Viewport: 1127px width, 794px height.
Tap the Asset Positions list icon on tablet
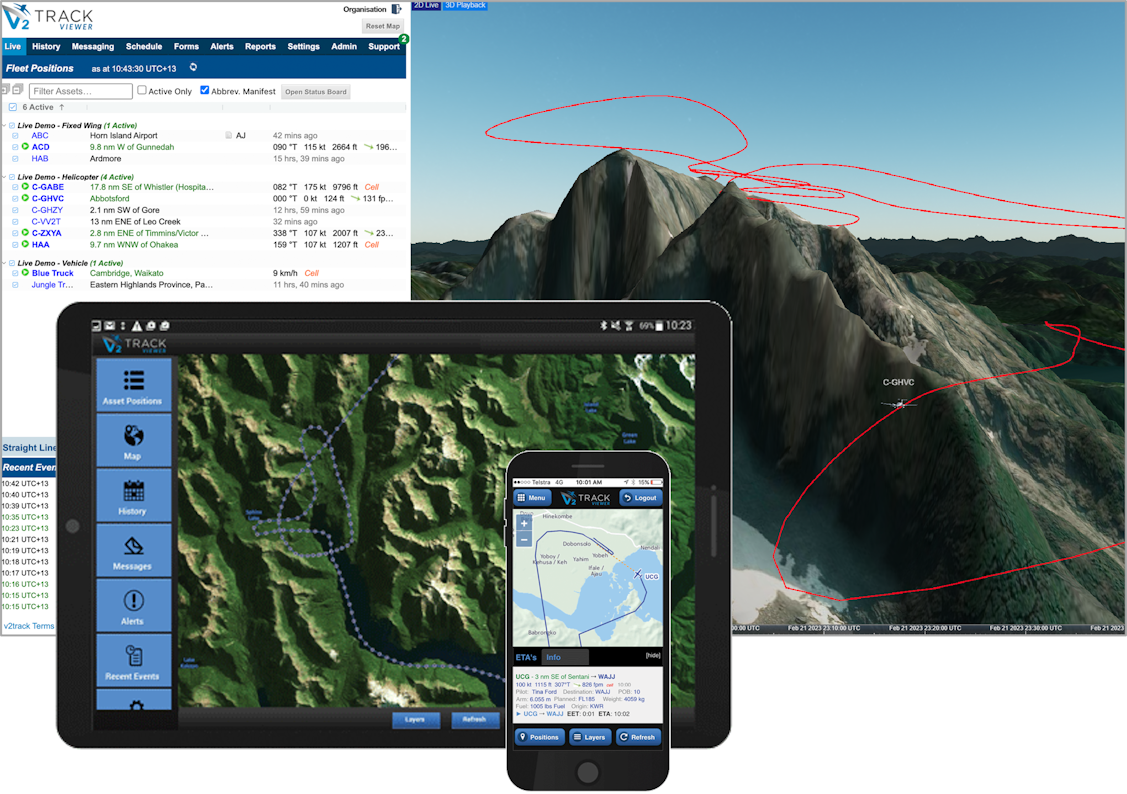pyautogui.click(x=133, y=381)
